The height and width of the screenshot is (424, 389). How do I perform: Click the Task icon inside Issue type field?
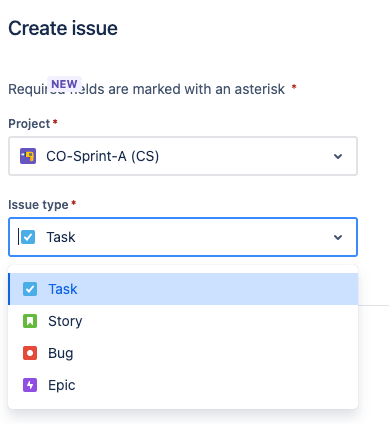28,237
